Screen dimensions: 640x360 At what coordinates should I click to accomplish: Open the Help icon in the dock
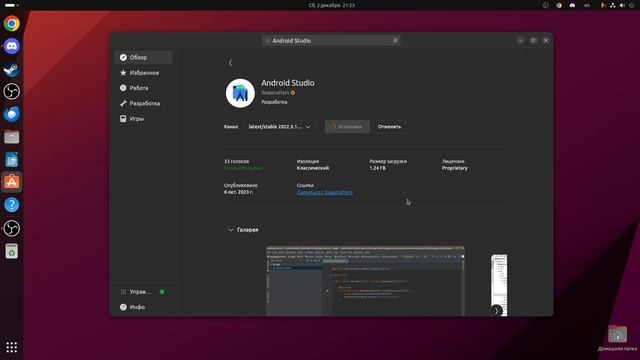click(11, 205)
